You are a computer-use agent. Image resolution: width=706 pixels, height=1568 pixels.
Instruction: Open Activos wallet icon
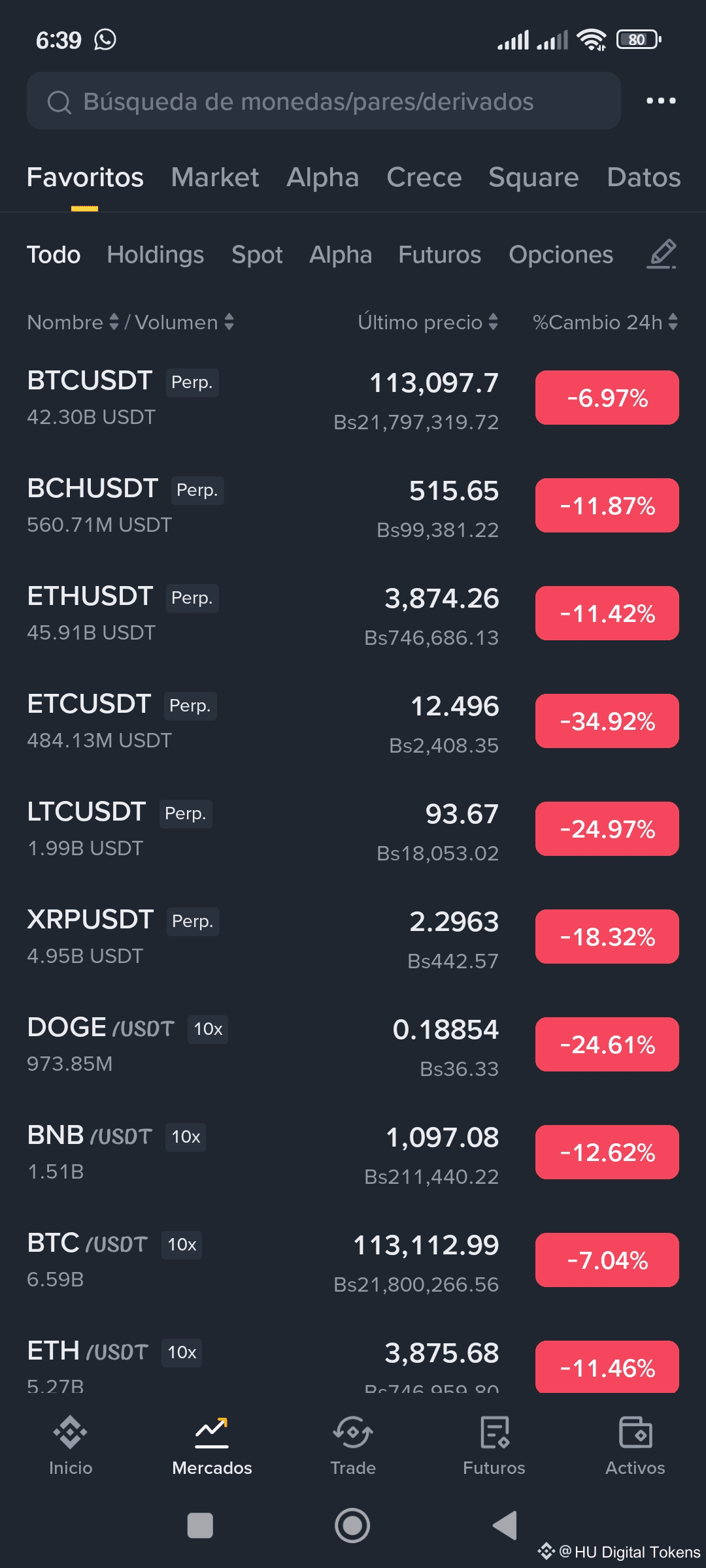click(635, 1445)
